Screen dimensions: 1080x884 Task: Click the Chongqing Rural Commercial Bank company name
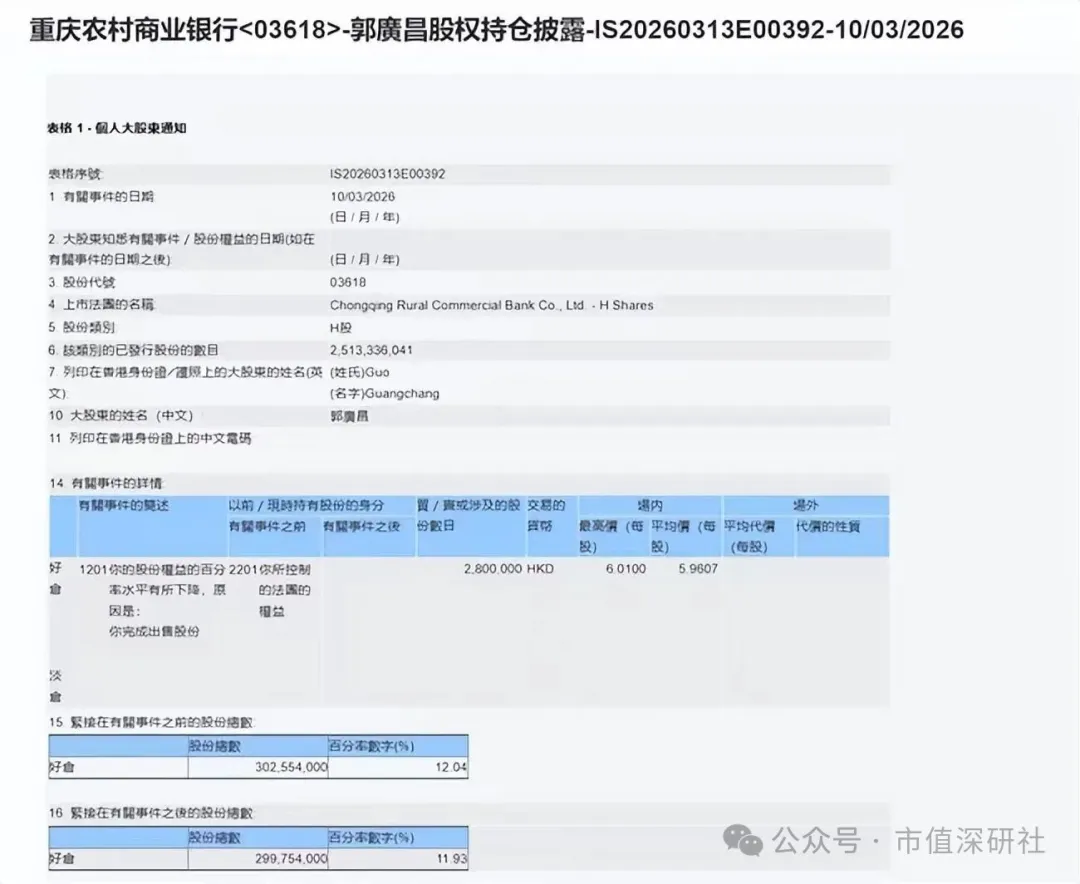click(491, 305)
